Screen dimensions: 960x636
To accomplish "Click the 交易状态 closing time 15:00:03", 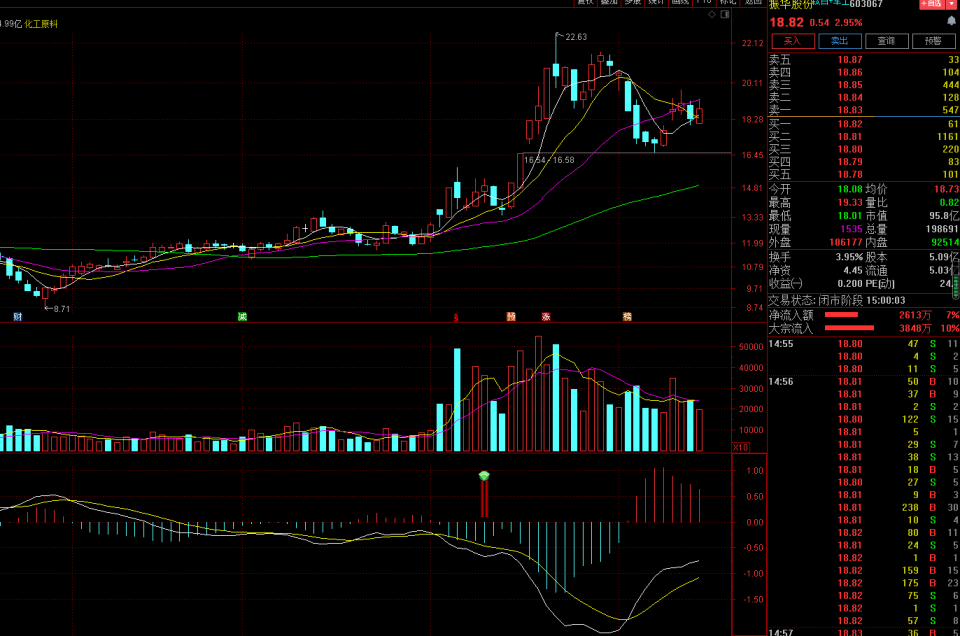I will (885, 301).
